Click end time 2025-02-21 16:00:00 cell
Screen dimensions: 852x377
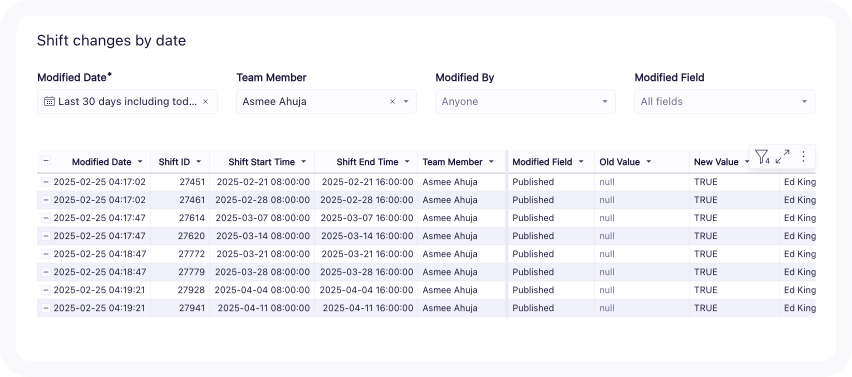(x=366, y=182)
